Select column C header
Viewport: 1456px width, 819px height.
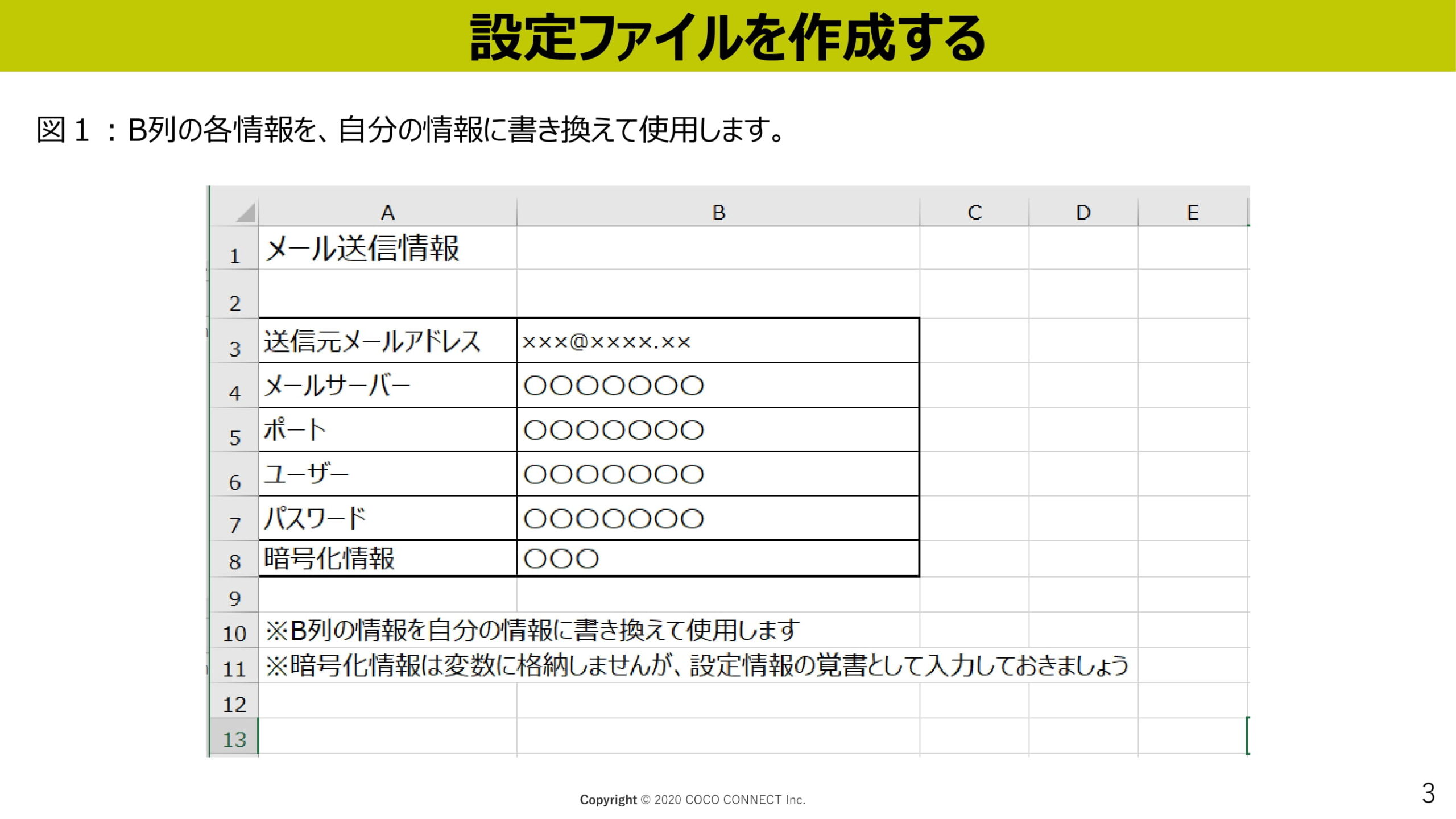(974, 212)
